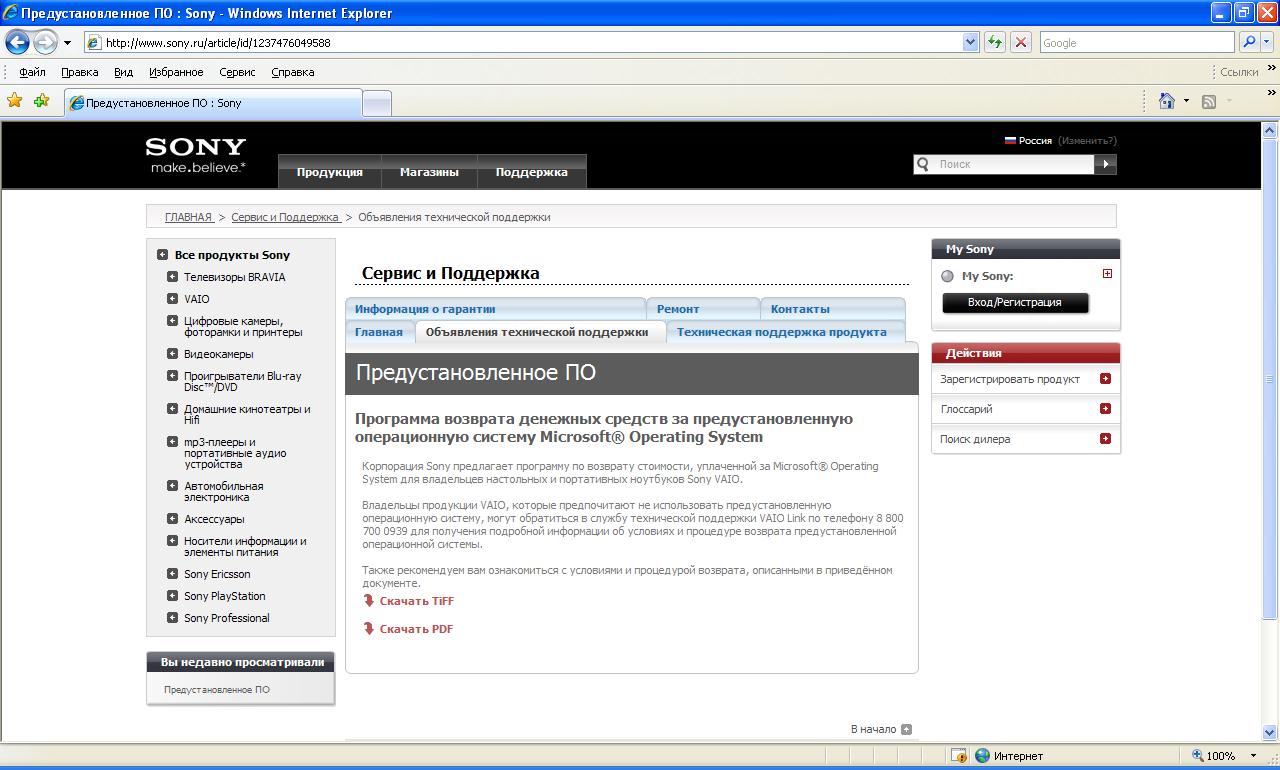Expand Цифровые камеры, фоторамки и принтеры
The width and height of the screenshot is (1280, 770).
click(173, 321)
